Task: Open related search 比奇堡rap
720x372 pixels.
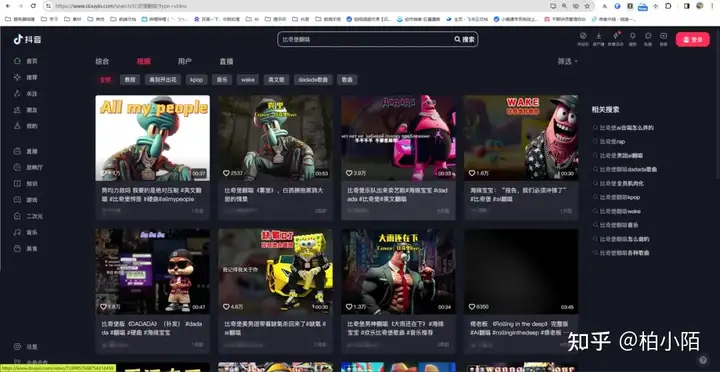Action: (x=612, y=141)
